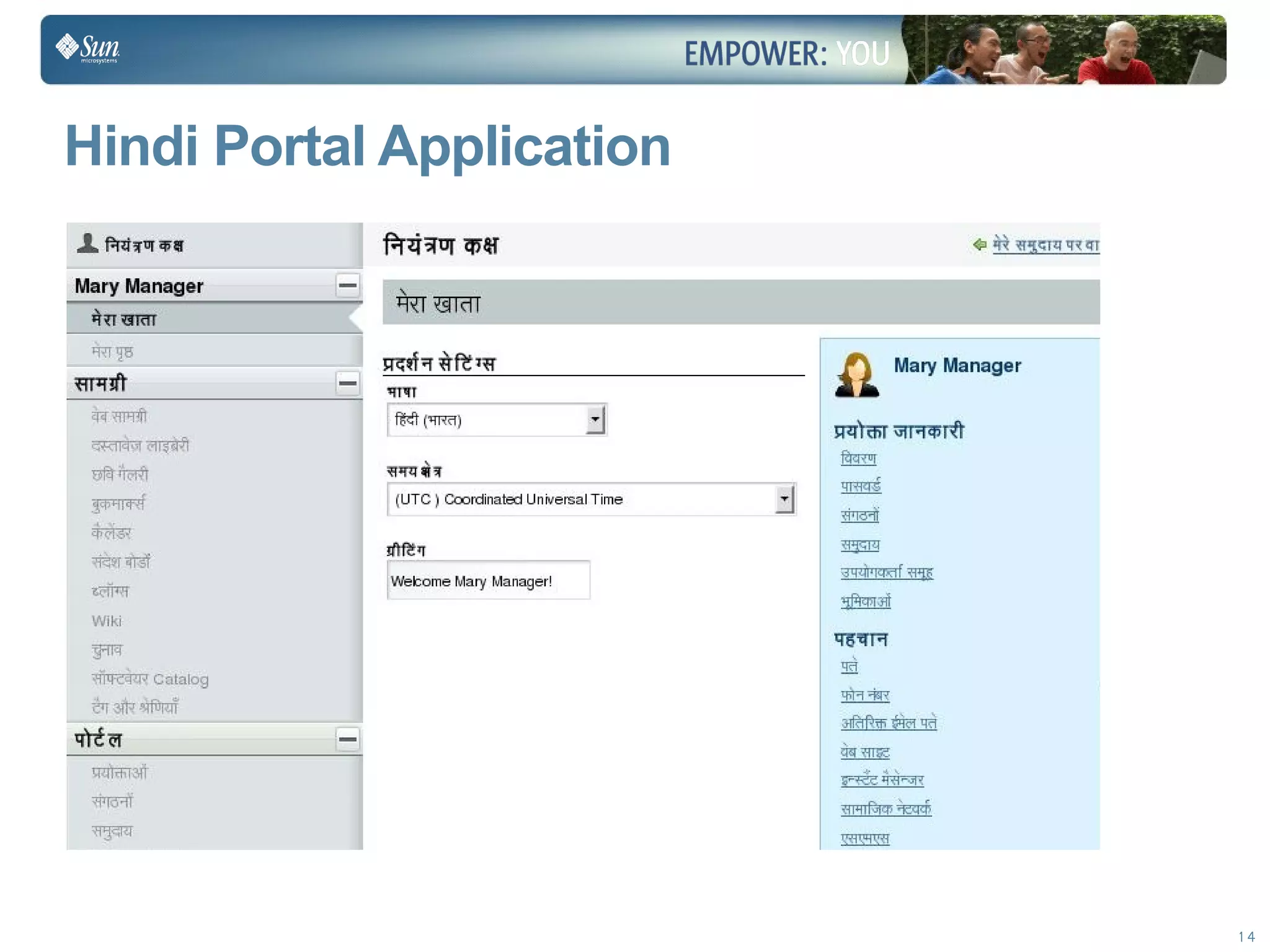Open छवि गैलरी in the sidebar
This screenshot has height=952, width=1270.
click(x=120, y=474)
